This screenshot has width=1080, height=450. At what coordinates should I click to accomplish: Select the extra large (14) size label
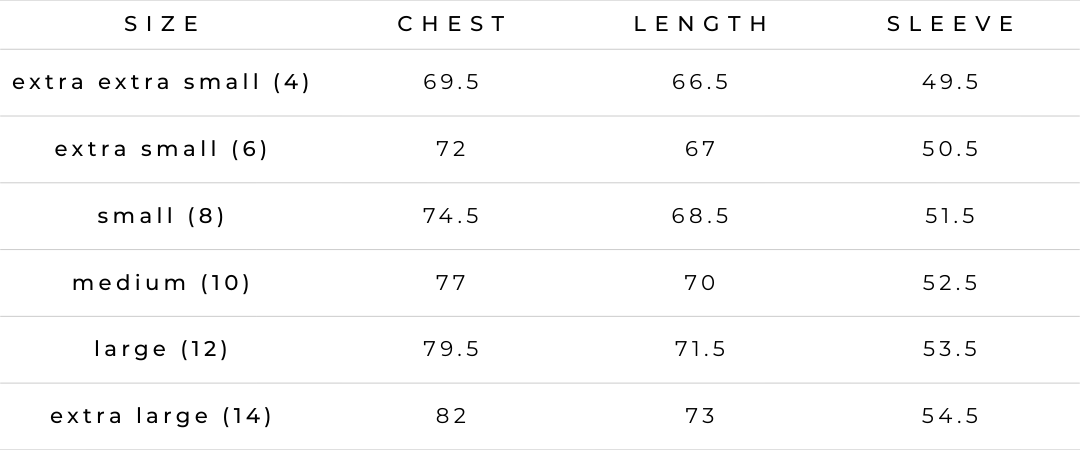[161, 416]
